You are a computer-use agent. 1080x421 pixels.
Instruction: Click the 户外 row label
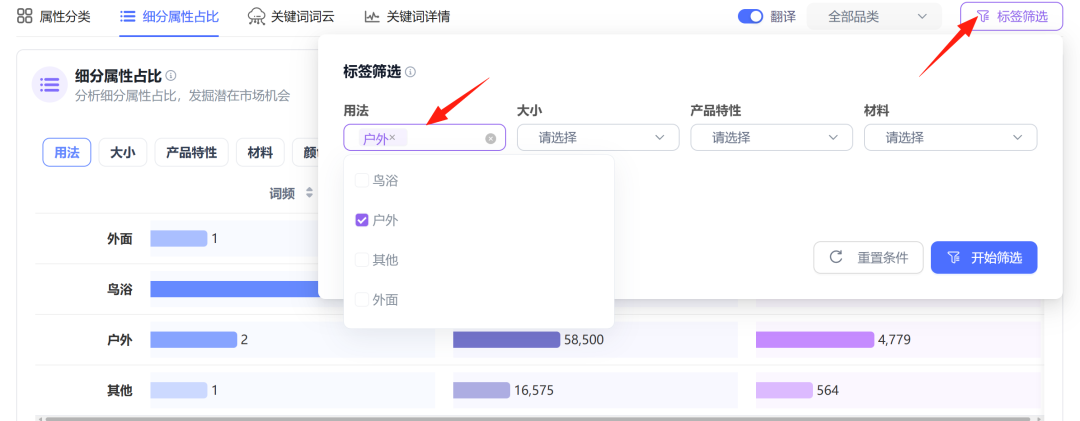click(x=119, y=340)
